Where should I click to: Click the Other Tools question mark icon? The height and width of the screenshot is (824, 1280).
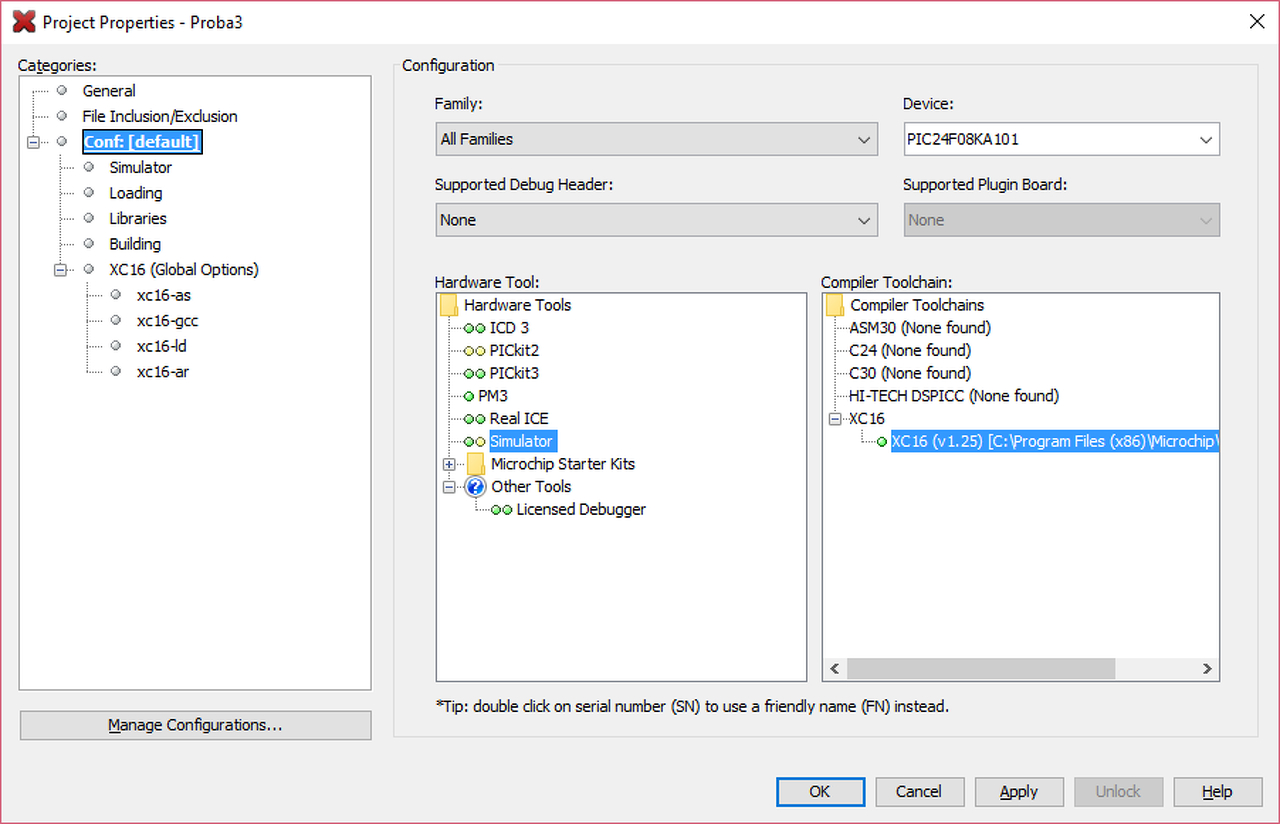click(x=475, y=487)
